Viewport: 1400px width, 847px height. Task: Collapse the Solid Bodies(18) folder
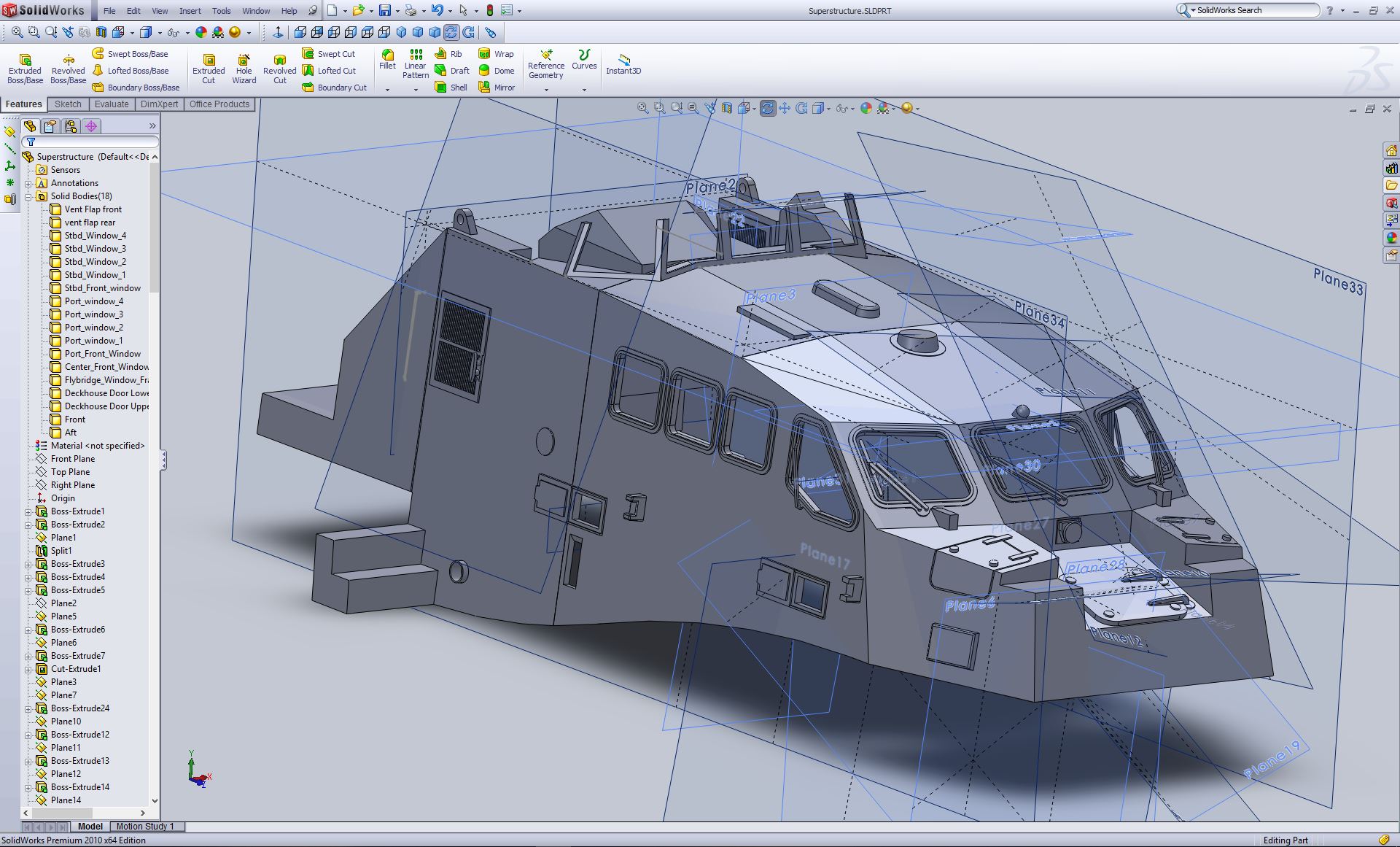click(x=28, y=196)
